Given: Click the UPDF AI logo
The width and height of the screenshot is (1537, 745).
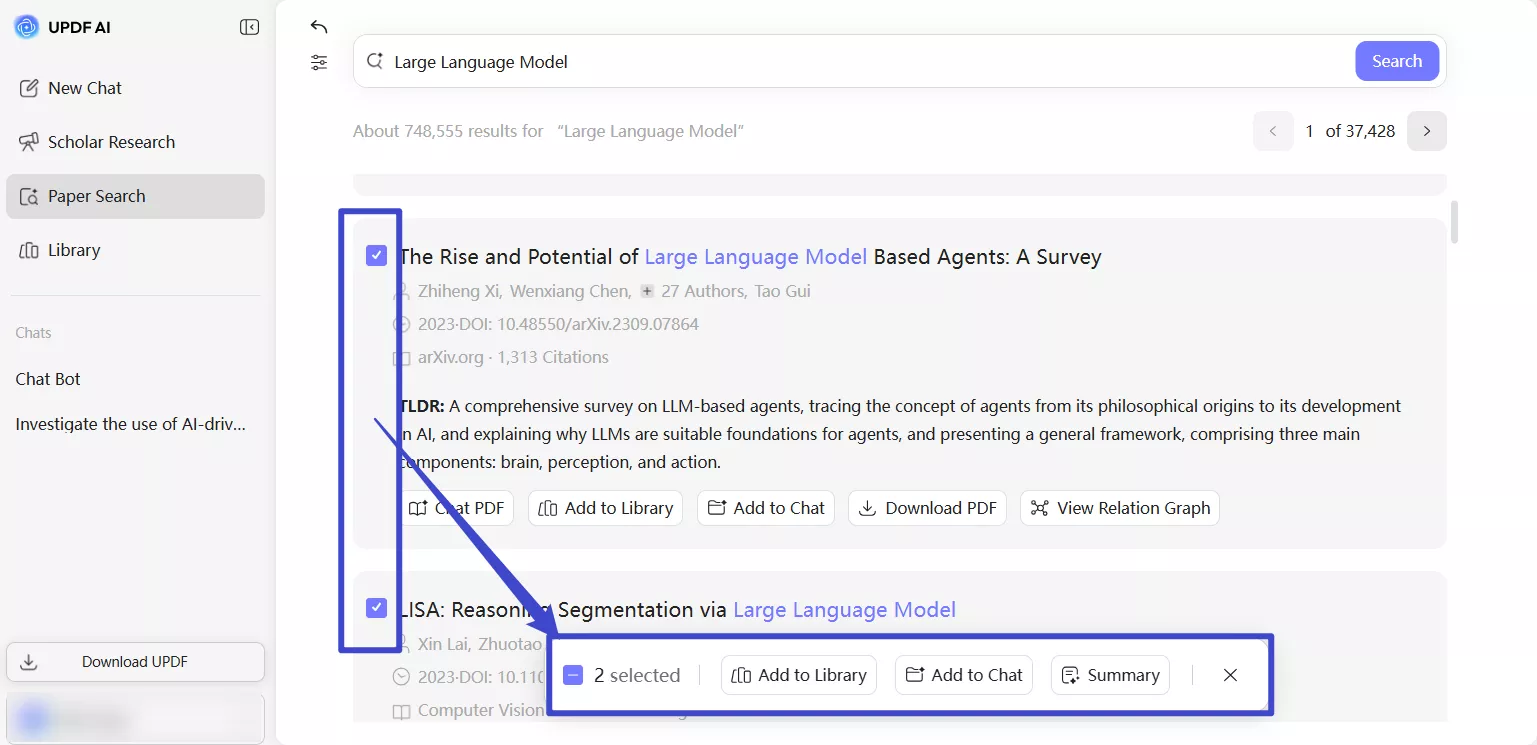Looking at the screenshot, I should [26, 27].
